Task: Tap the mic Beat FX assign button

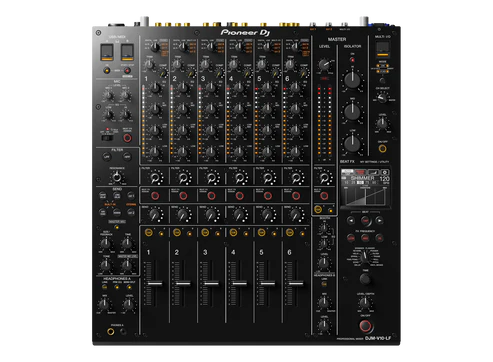Action: tap(127, 138)
